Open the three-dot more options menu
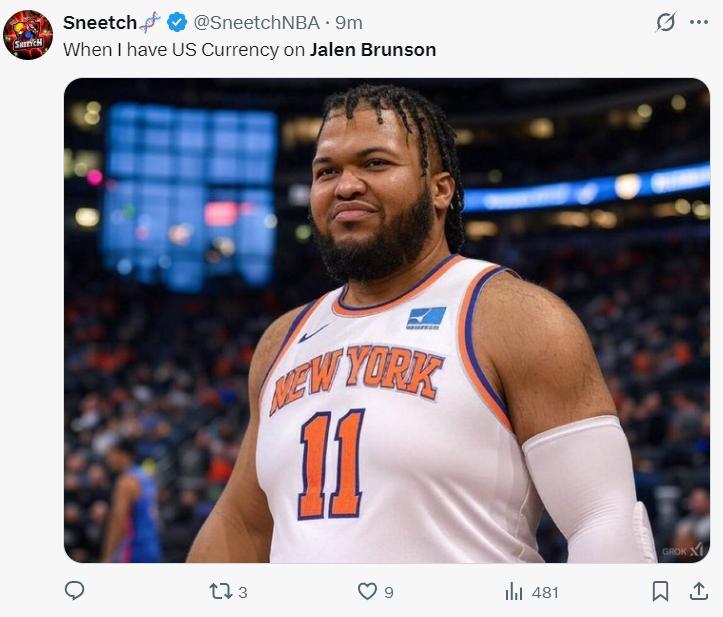 (699, 22)
